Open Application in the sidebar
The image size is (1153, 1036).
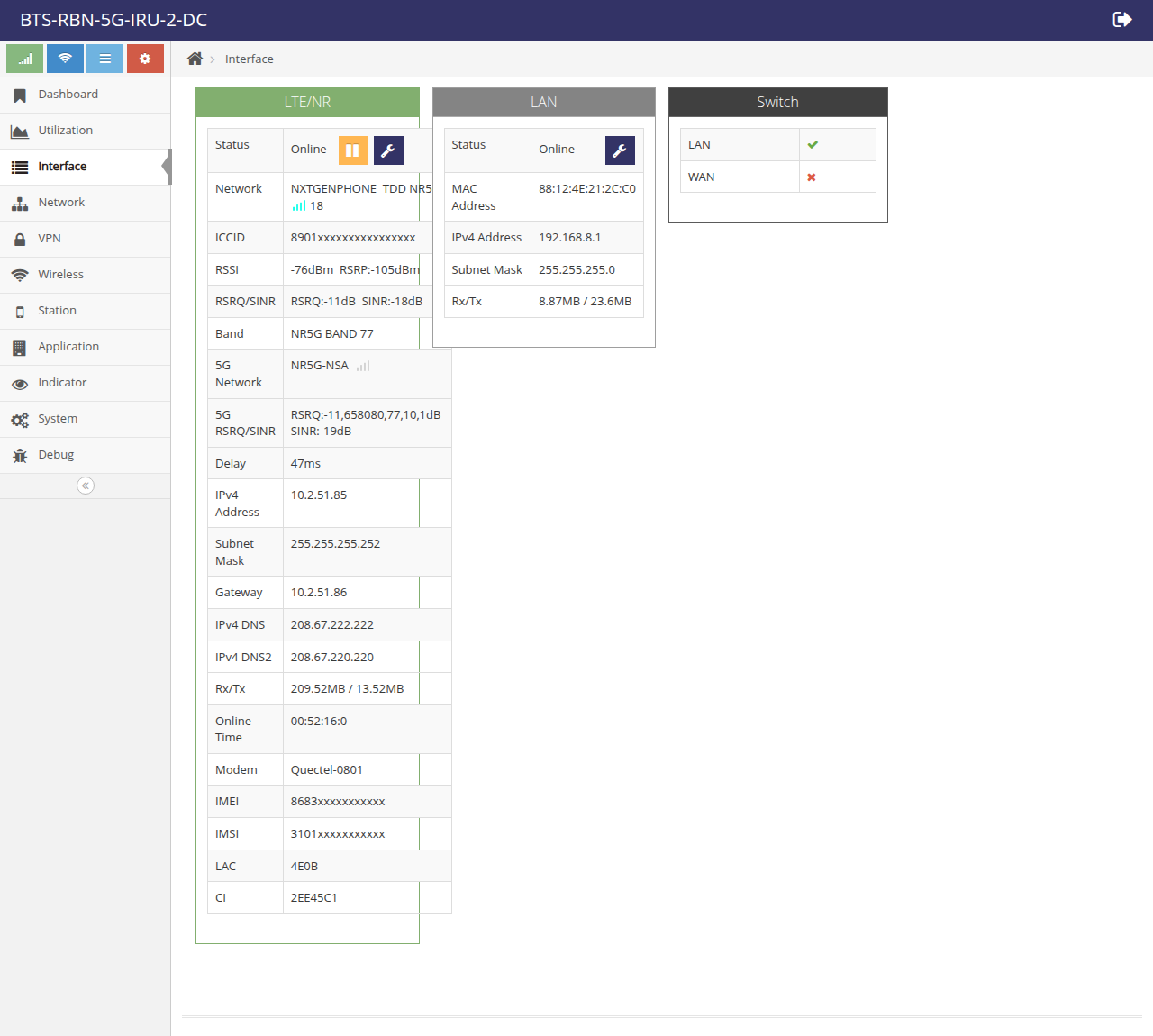[85, 347]
